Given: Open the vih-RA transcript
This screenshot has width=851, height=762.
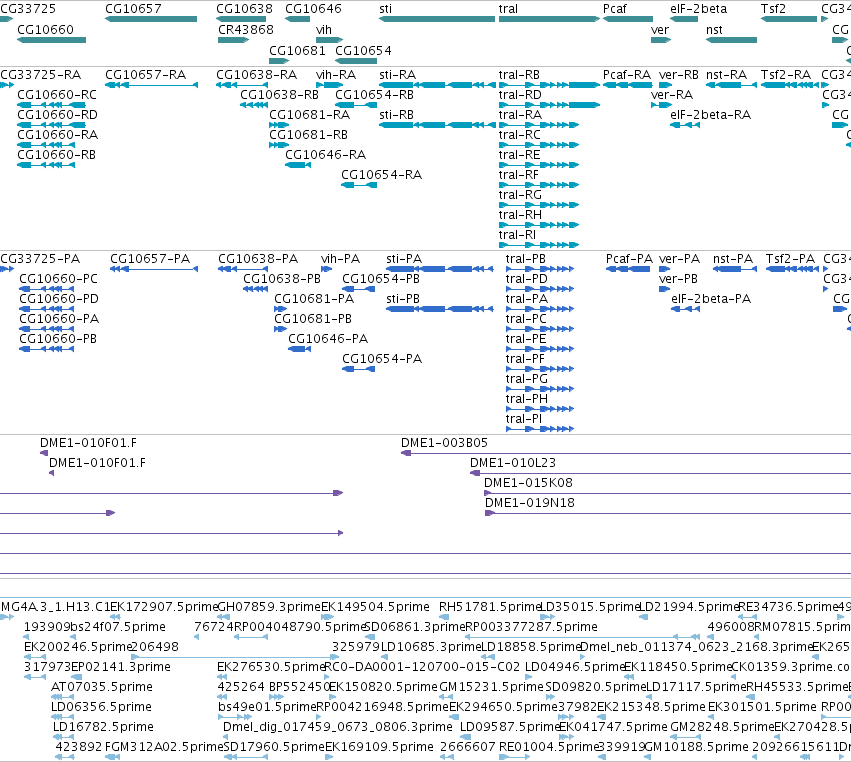Looking at the screenshot, I should [x=329, y=85].
